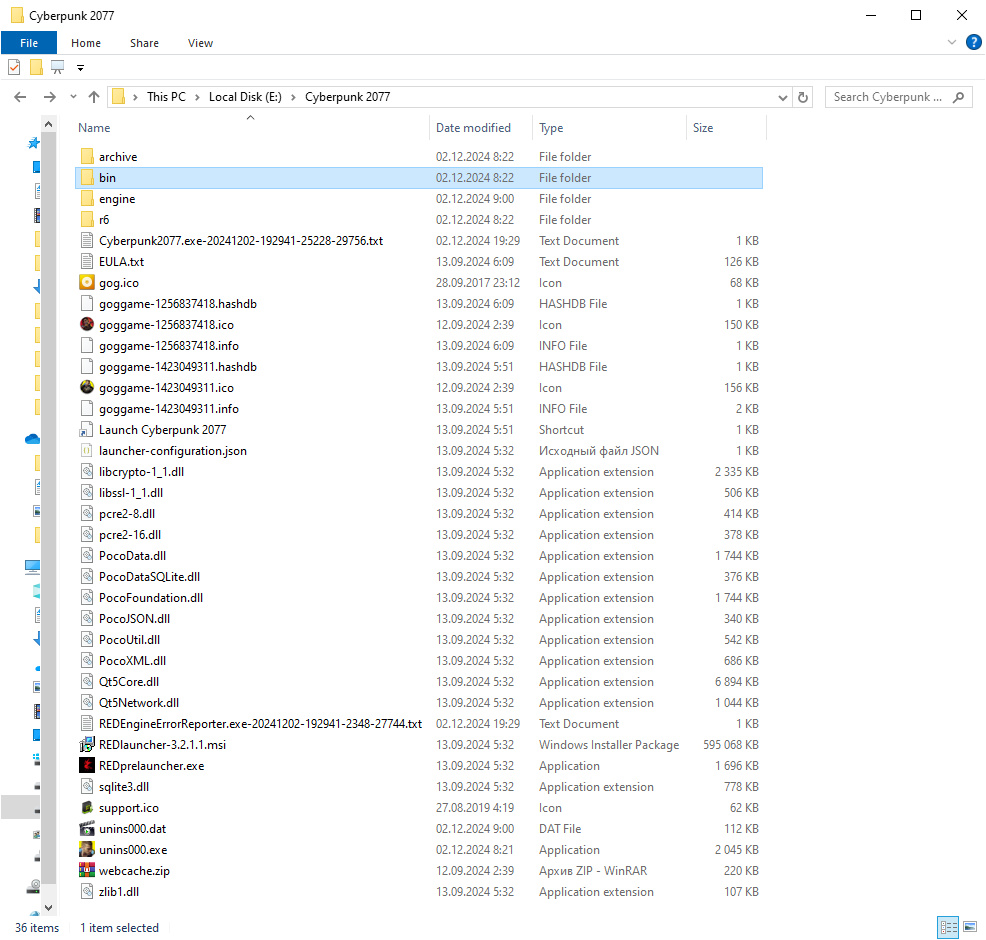Navigate back using the back arrow
Viewport: 986px width, 940px height.
tap(20, 97)
